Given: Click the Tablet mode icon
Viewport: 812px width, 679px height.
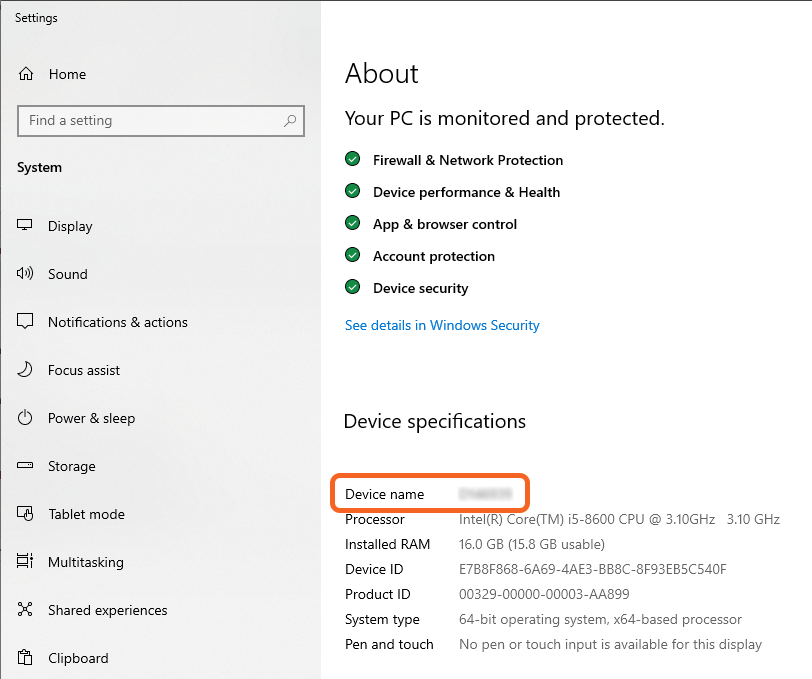Looking at the screenshot, I should click(26, 514).
